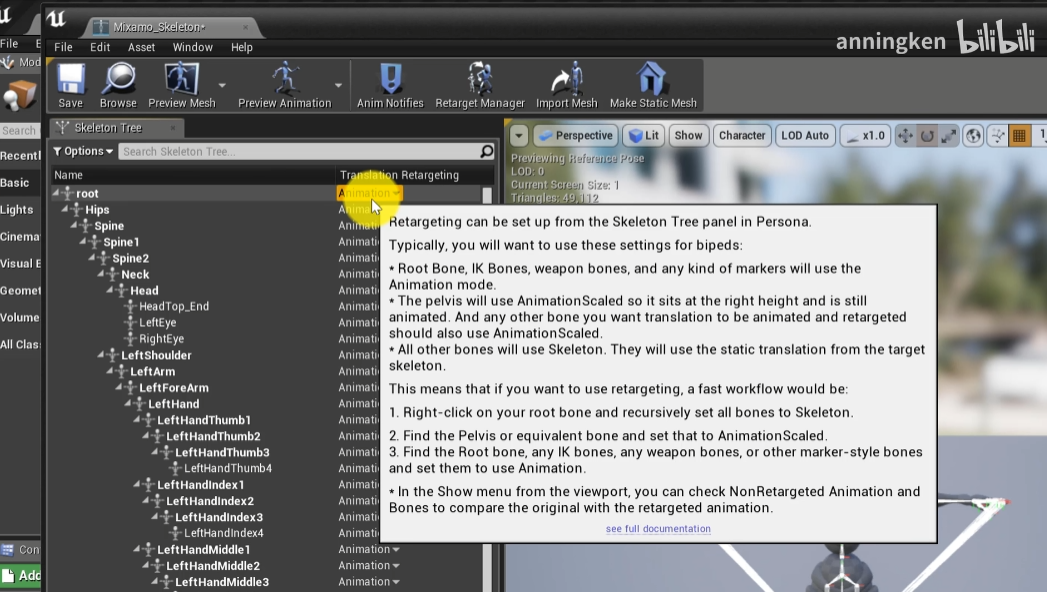Select the LeftEye bone

click(158, 322)
